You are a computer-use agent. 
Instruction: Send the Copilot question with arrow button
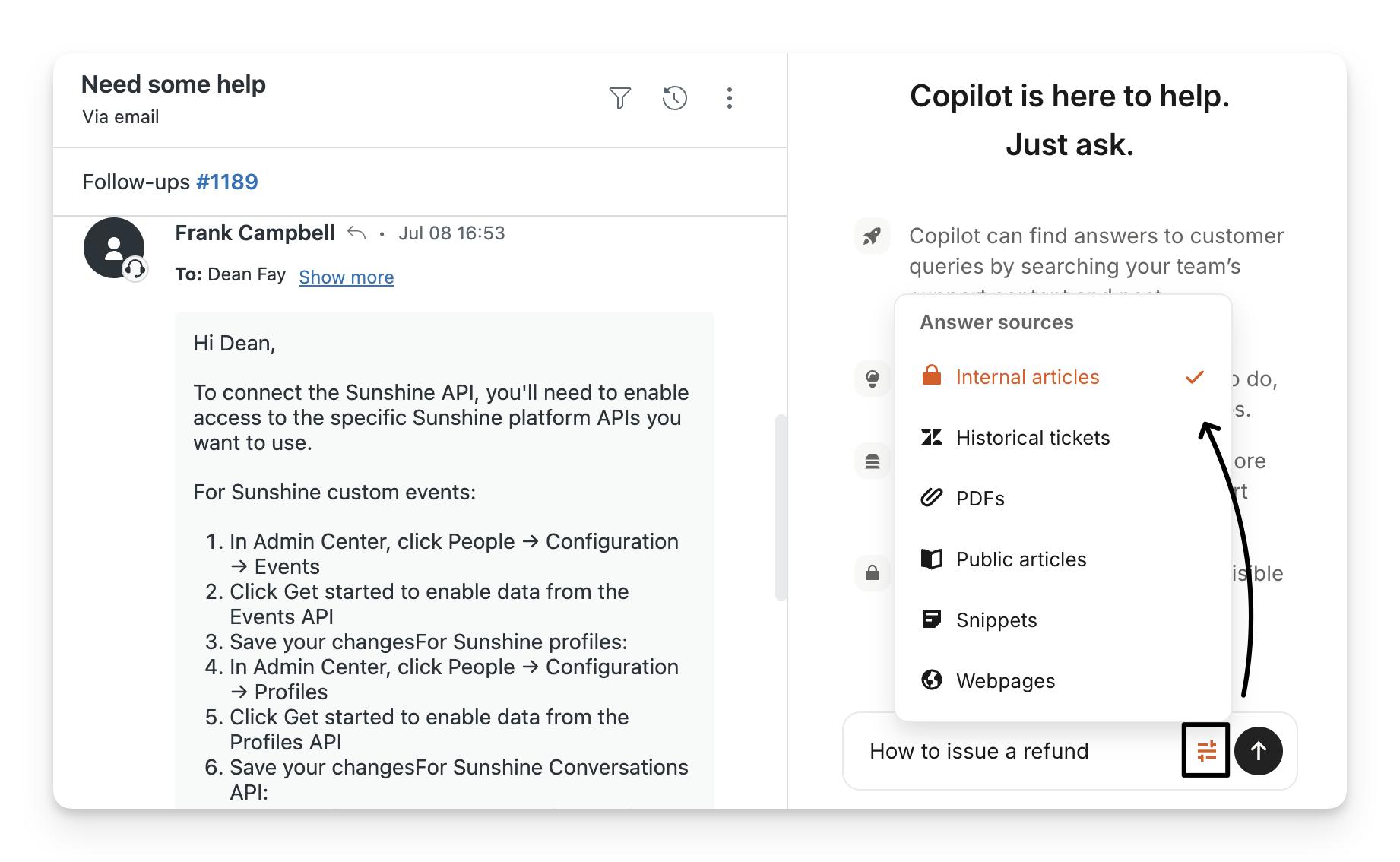(1258, 751)
